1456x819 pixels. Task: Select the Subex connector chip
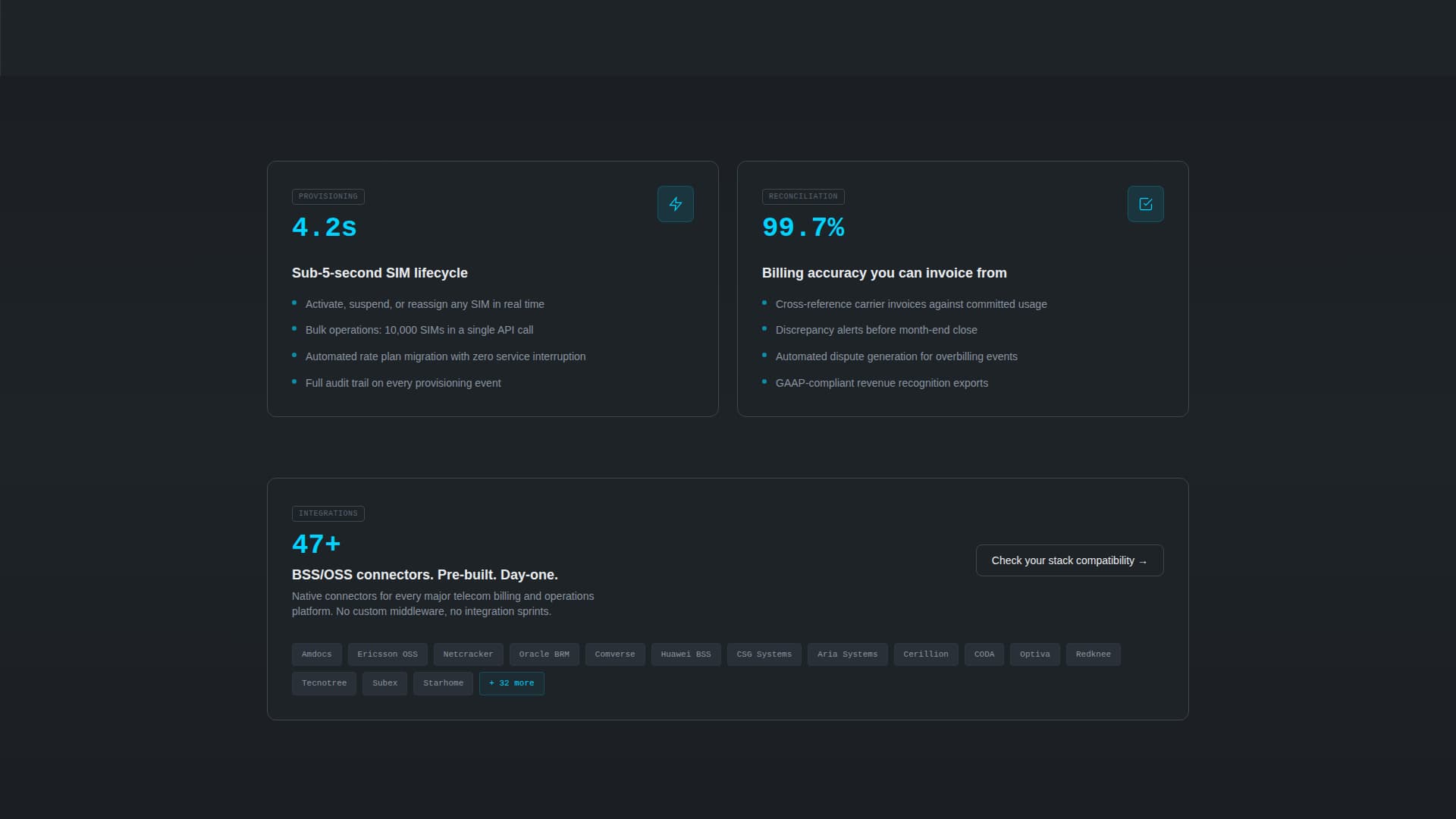coord(384,683)
